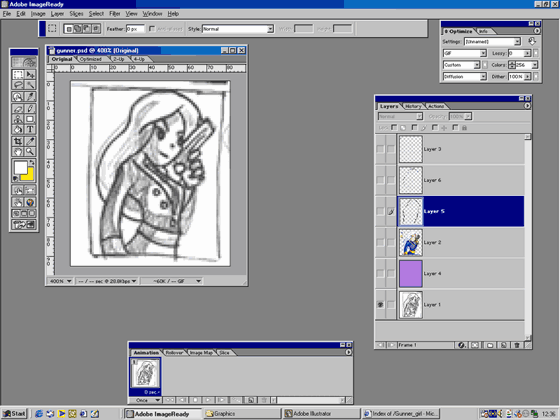Select the Type tool
Screen dimensions: 560x420
(x=30, y=129)
